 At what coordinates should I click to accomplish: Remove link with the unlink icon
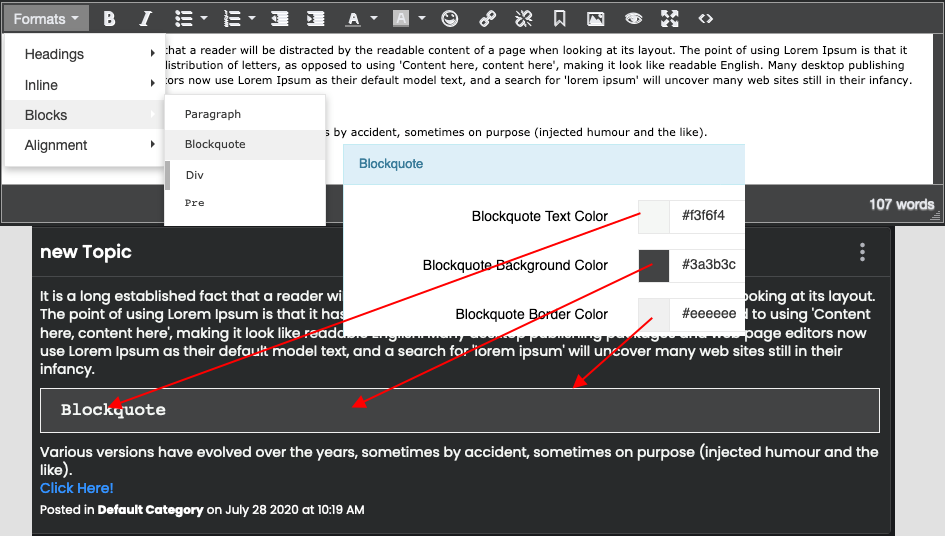[x=523, y=19]
